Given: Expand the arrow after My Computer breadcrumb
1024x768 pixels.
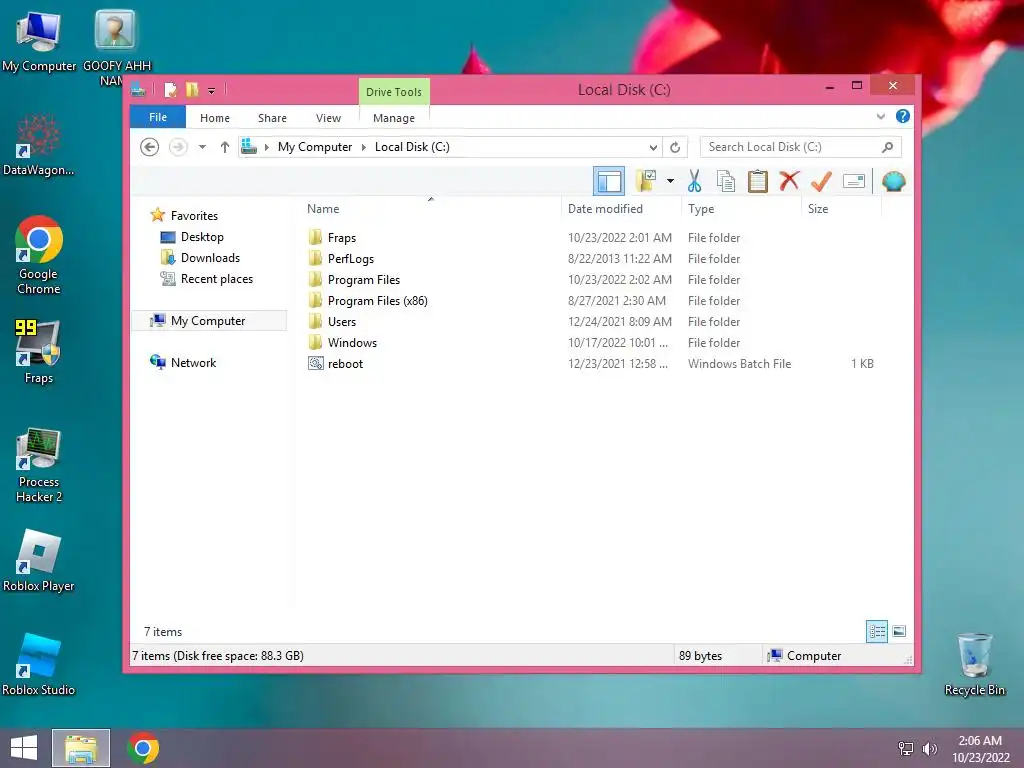Looking at the screenshot, I should [x=364, y=147].
